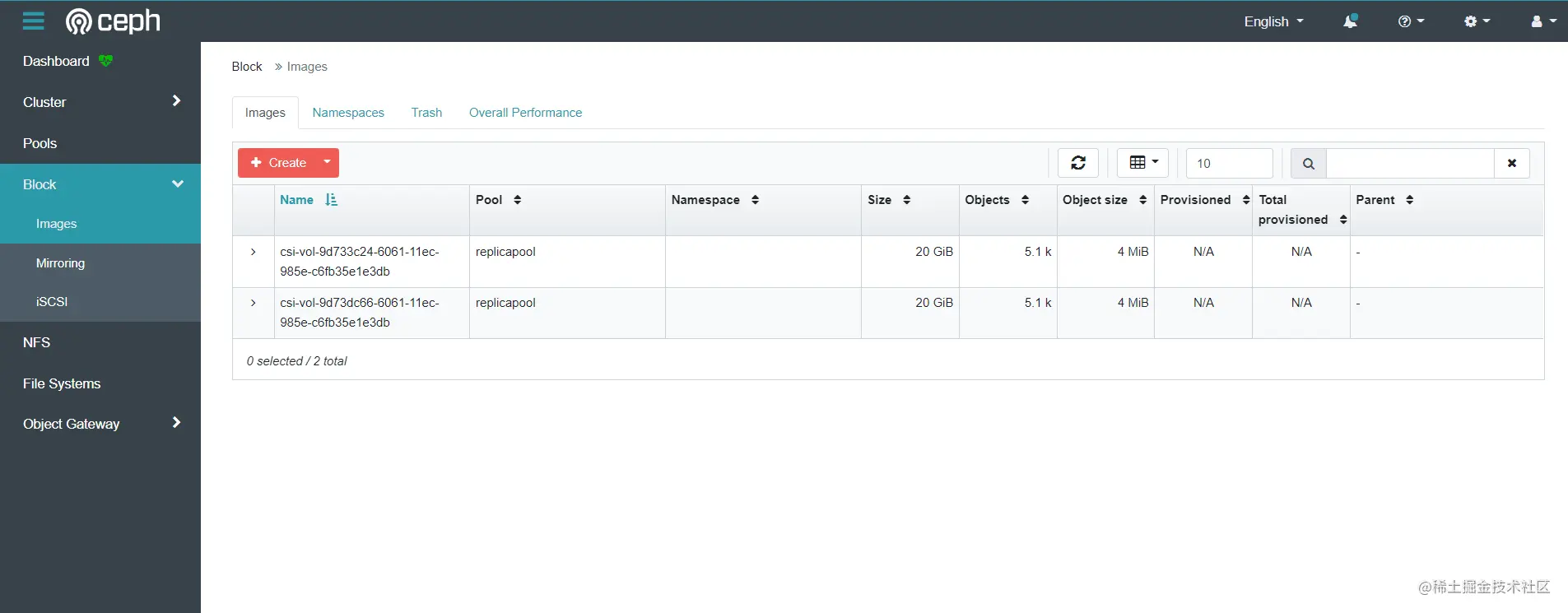Screen dimensions: 1568x613
Task: Open the help menu icon
Action: [1411, 21]
